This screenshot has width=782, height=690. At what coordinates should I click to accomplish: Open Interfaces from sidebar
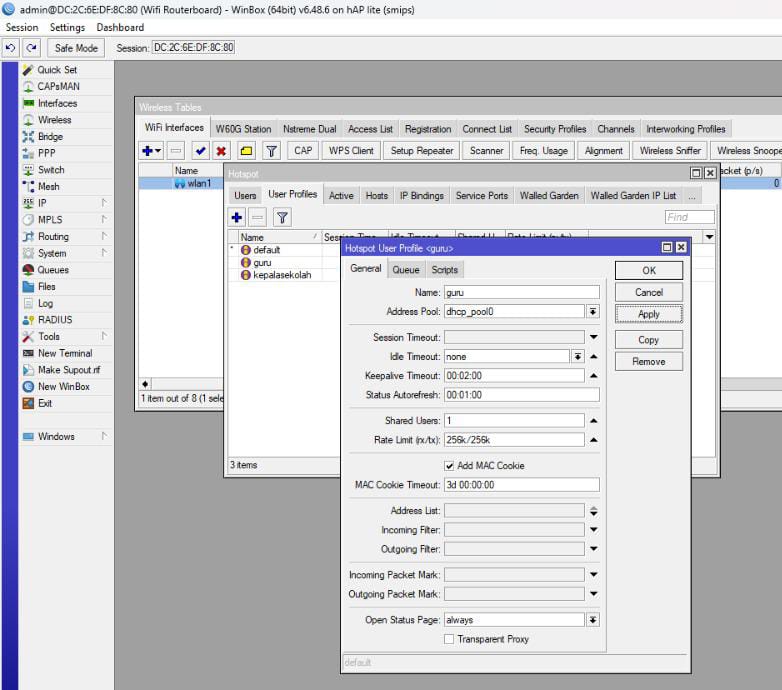(x=57, y=103)
